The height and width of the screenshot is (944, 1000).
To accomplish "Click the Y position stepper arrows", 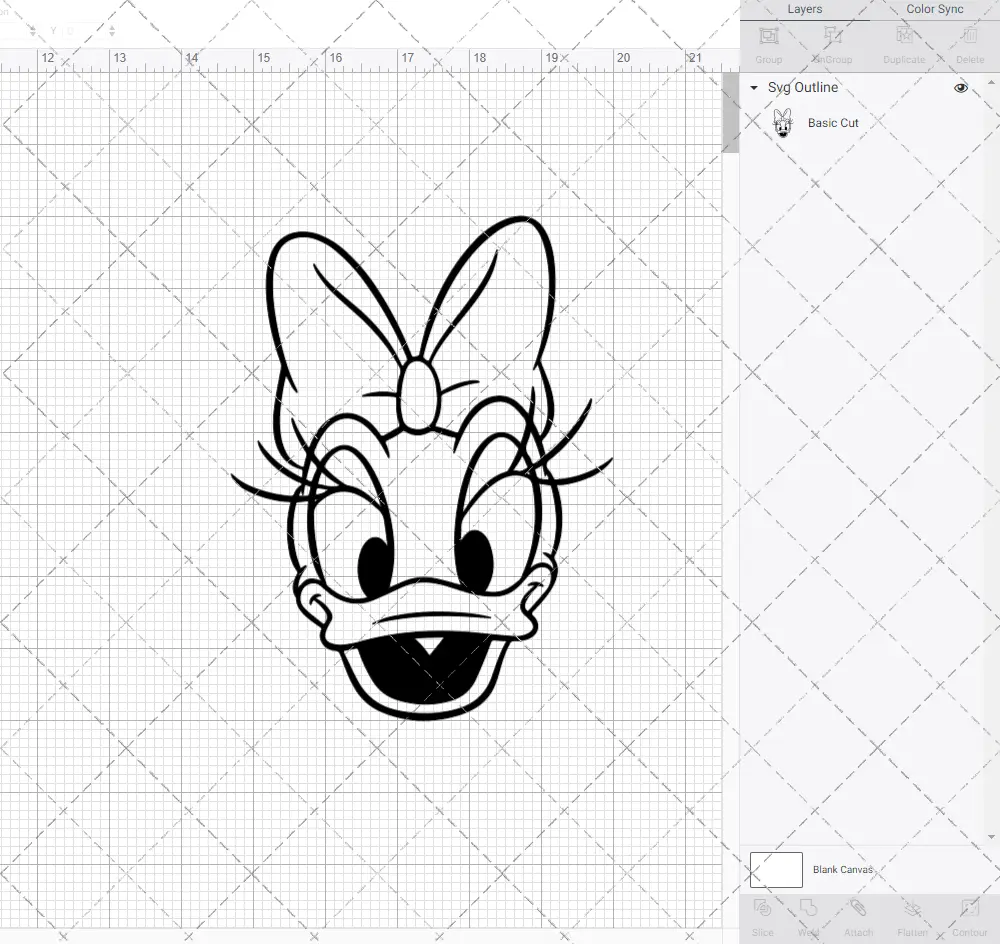I will coord(112,30).
